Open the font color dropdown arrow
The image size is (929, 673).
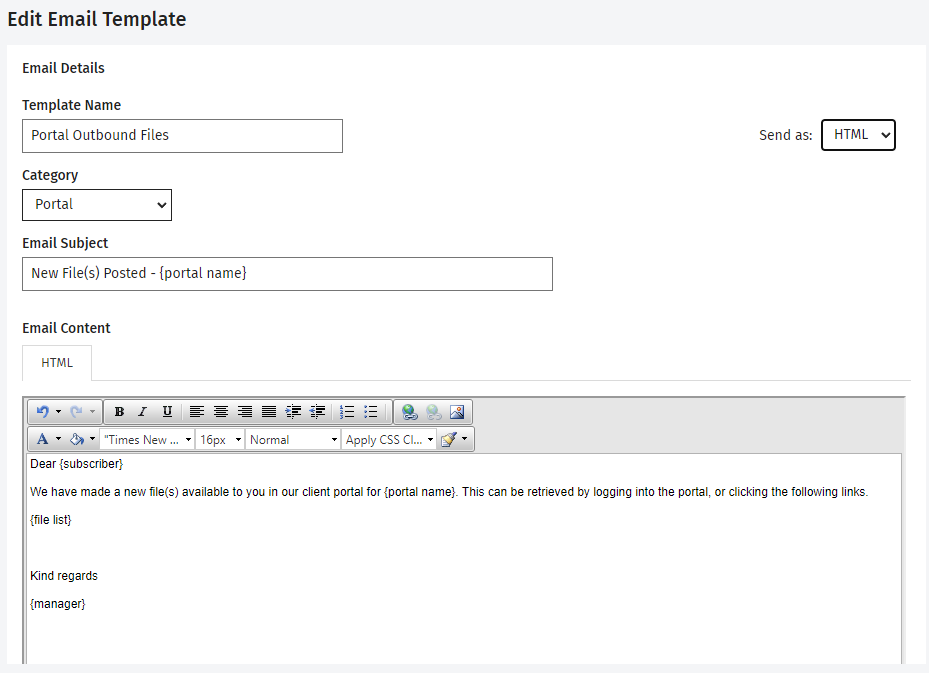[58, 439]
